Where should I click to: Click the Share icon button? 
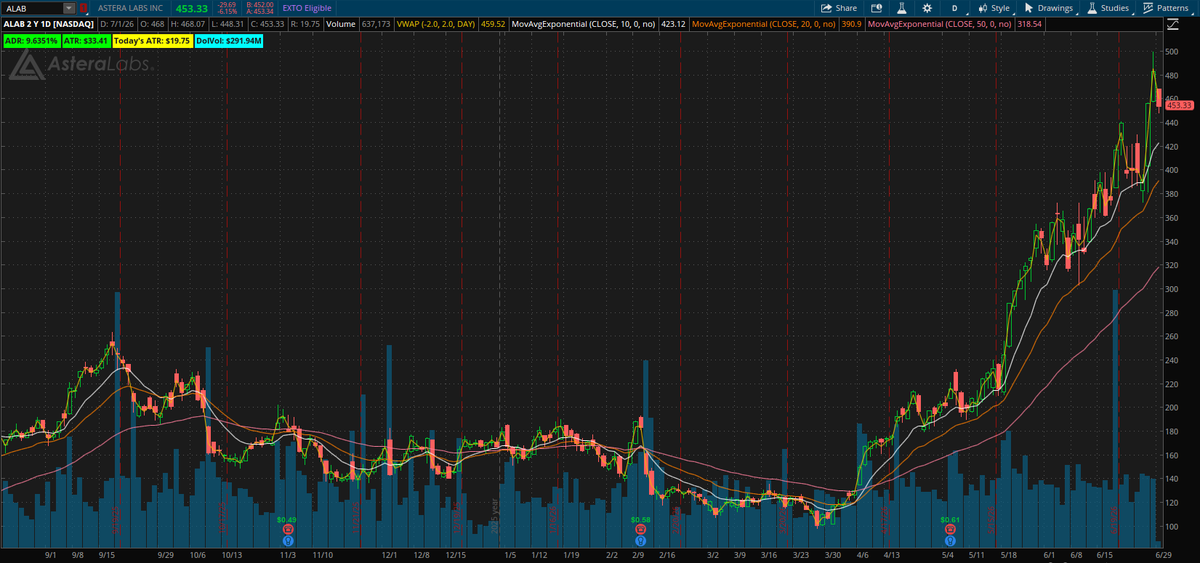838,7
